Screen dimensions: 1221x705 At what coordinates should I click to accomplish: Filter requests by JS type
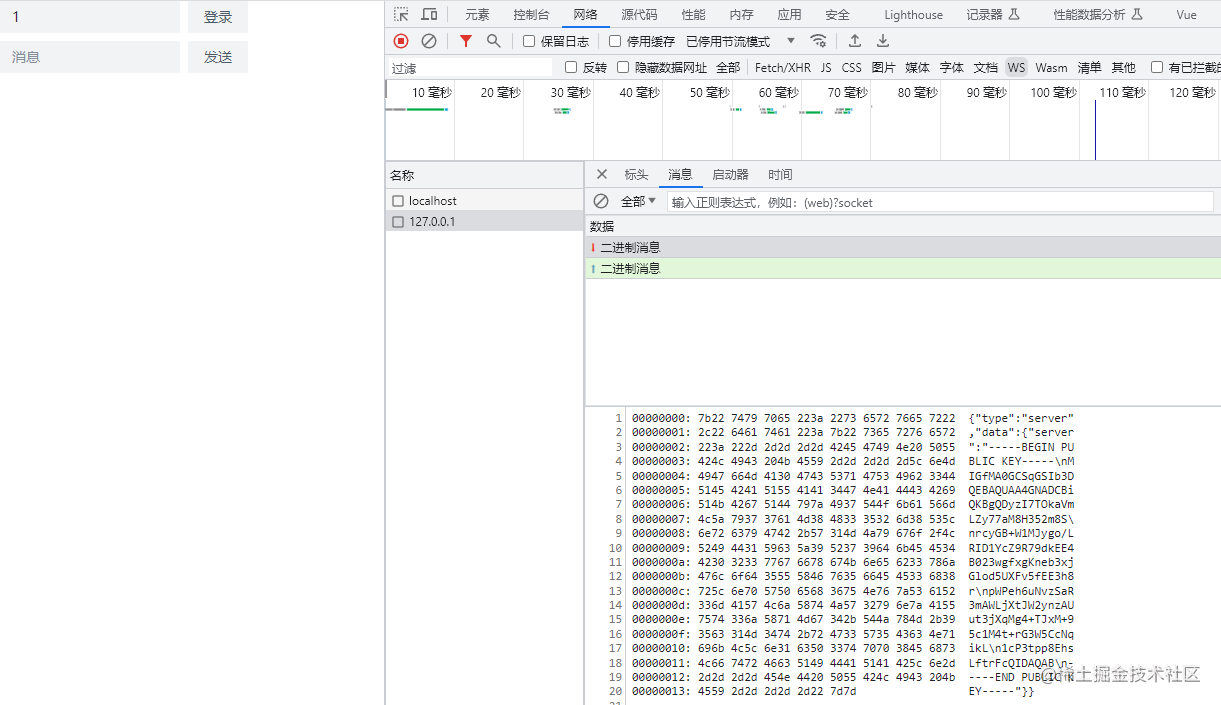(x=826, y=67)
